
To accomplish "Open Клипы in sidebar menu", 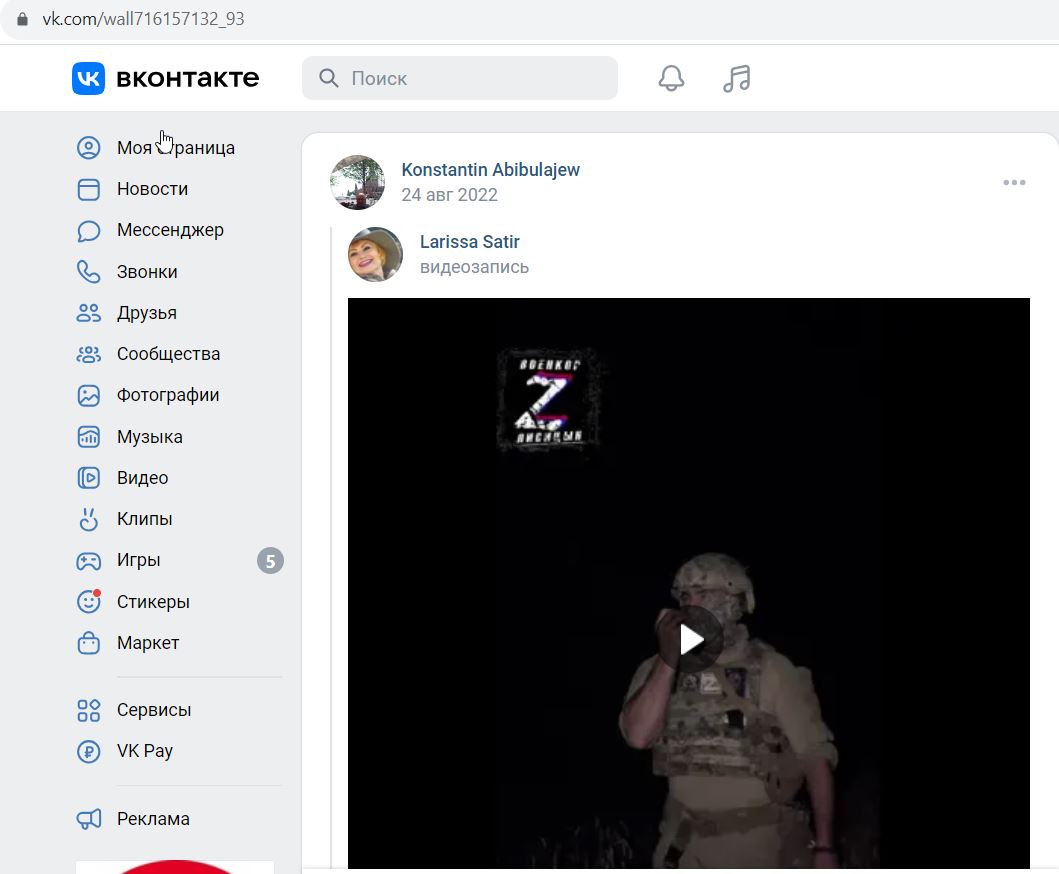I will tap(145, 519).
